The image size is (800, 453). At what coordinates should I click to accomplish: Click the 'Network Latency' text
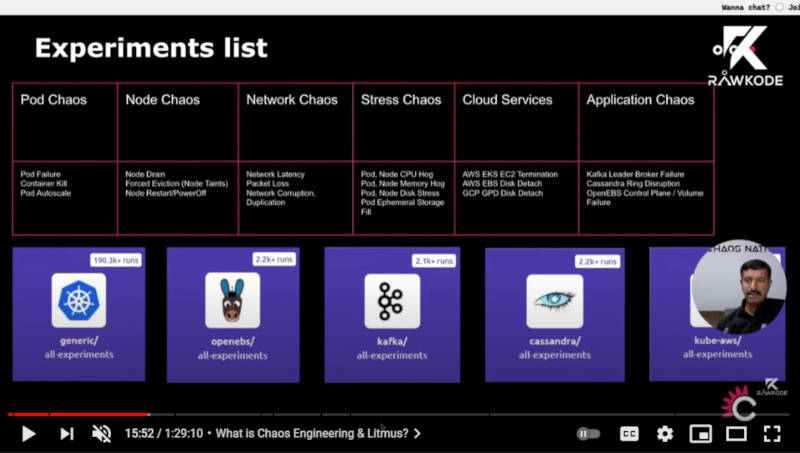tap(276, 174)
